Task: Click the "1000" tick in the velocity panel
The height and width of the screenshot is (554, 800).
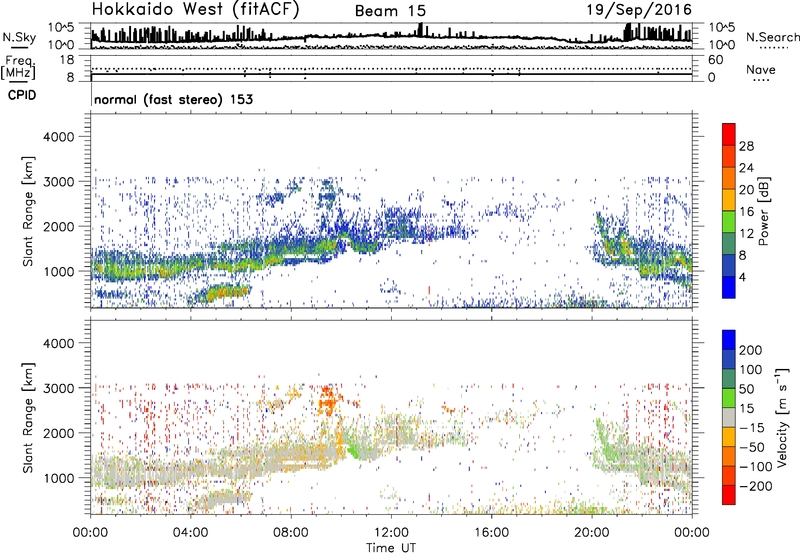Action: pos(59,478)
